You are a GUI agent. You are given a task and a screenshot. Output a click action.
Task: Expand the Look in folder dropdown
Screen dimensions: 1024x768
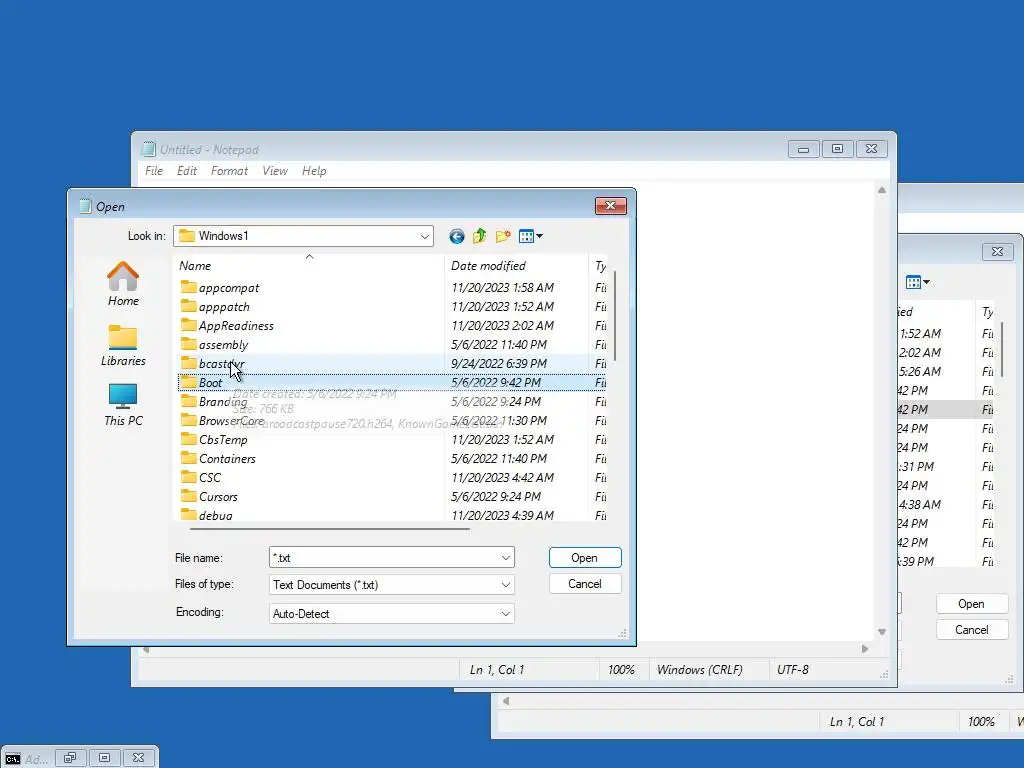tap(424, 236)
